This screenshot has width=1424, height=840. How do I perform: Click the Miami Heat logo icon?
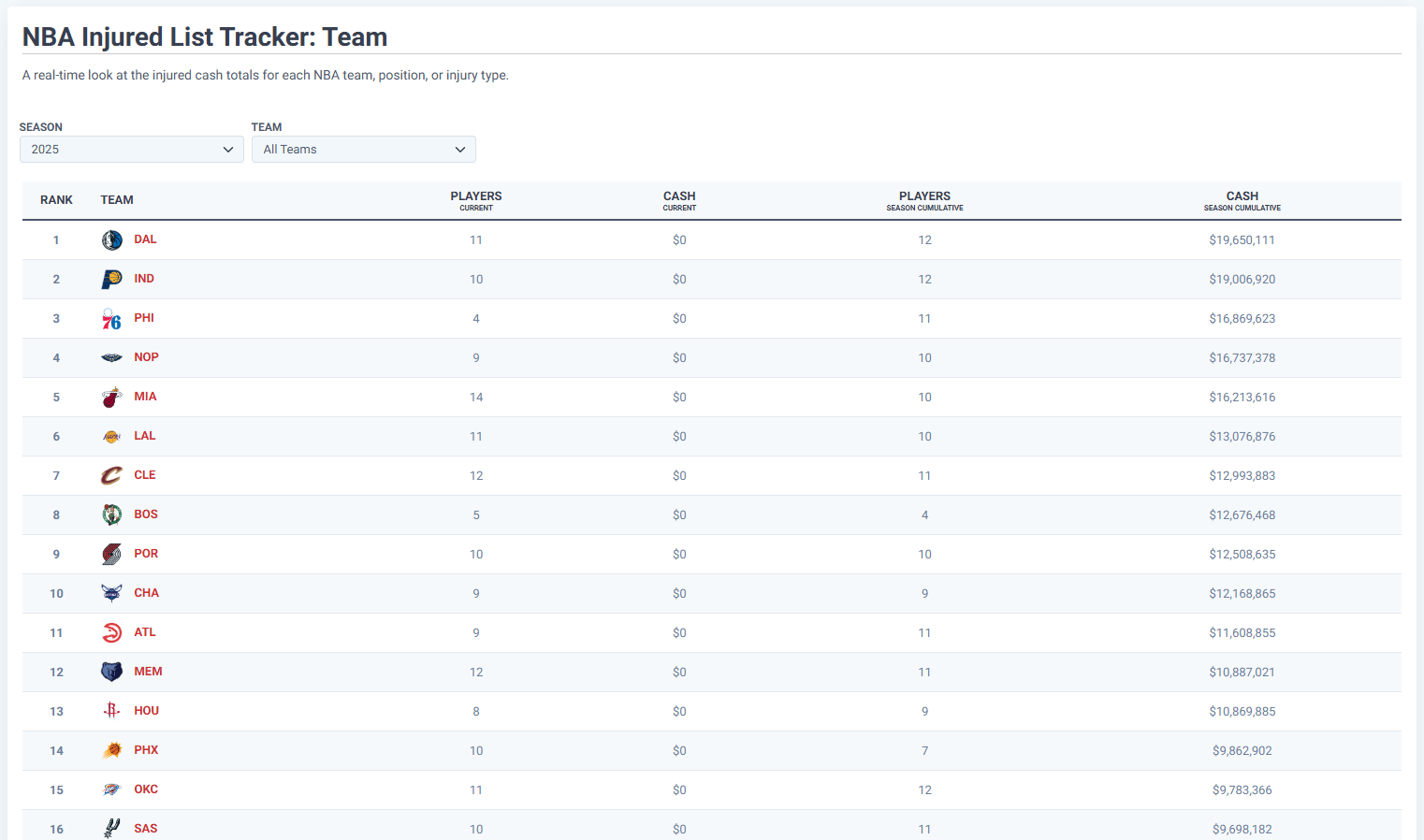click(111, 398)
